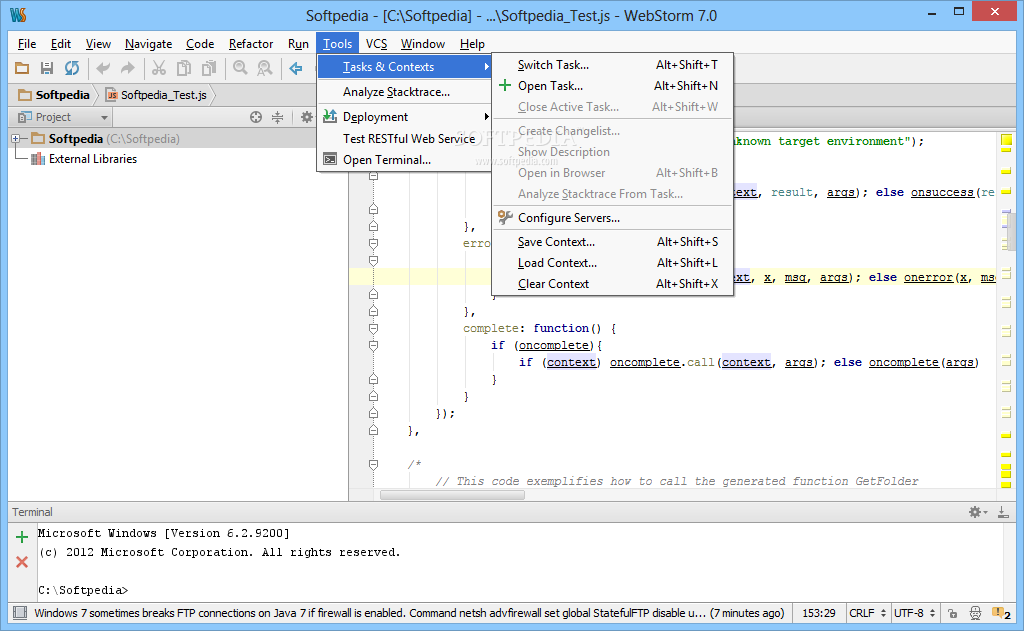The width and height of the screenshot is (1024, 631).
Task: Click the Terminal panel title
Action: (32, 512)
